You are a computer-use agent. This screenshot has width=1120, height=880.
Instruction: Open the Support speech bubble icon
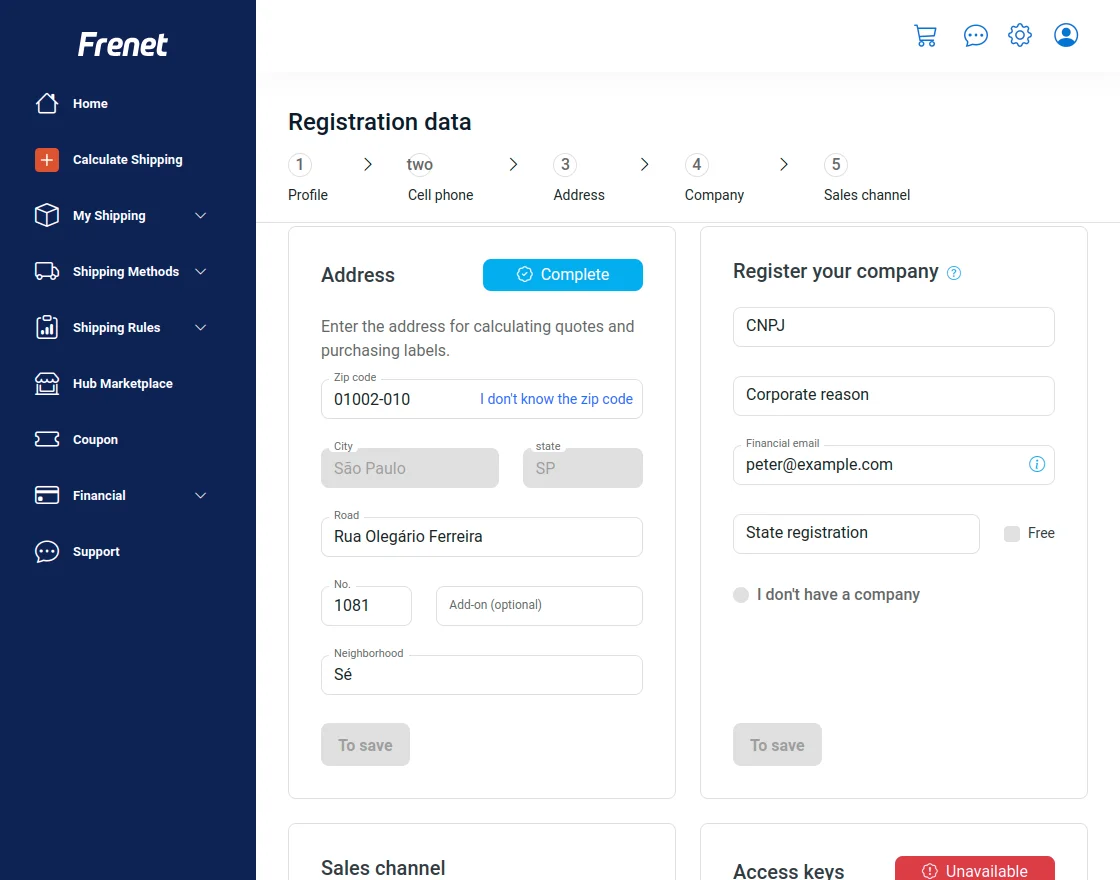tap(46, 551)
